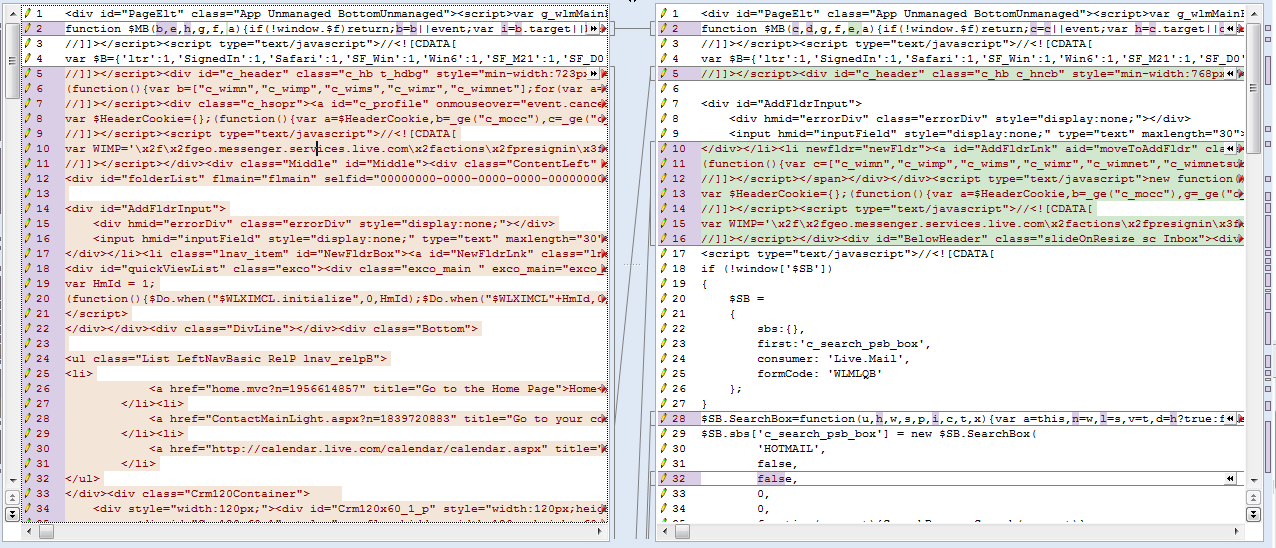Click right line 30 "'HOTMAIL'," text
This screenshot has height=548, width=1276.
[791, 449]
